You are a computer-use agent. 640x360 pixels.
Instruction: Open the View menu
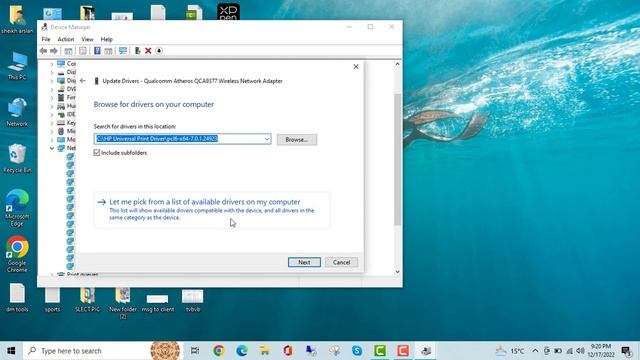[87, 39]
